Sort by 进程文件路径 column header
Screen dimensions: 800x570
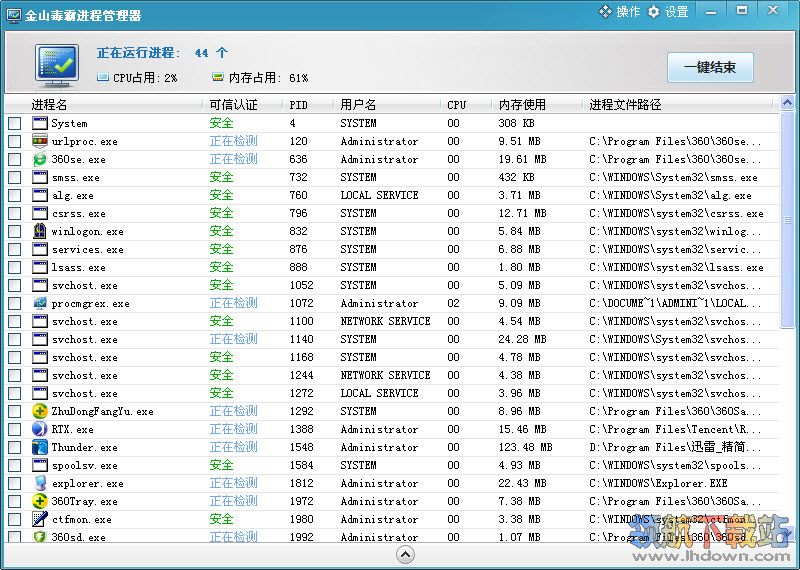pos(625,105)
